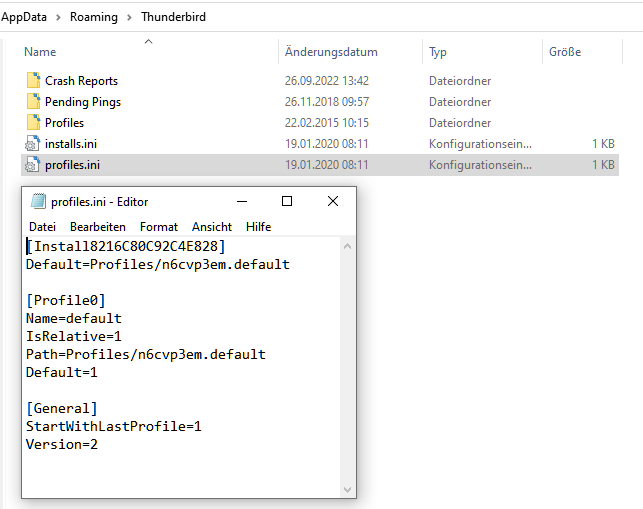The image size is (643, 509).
Task: Click the 'profiles.ini - Editor' window title
Action: [100, 202]
